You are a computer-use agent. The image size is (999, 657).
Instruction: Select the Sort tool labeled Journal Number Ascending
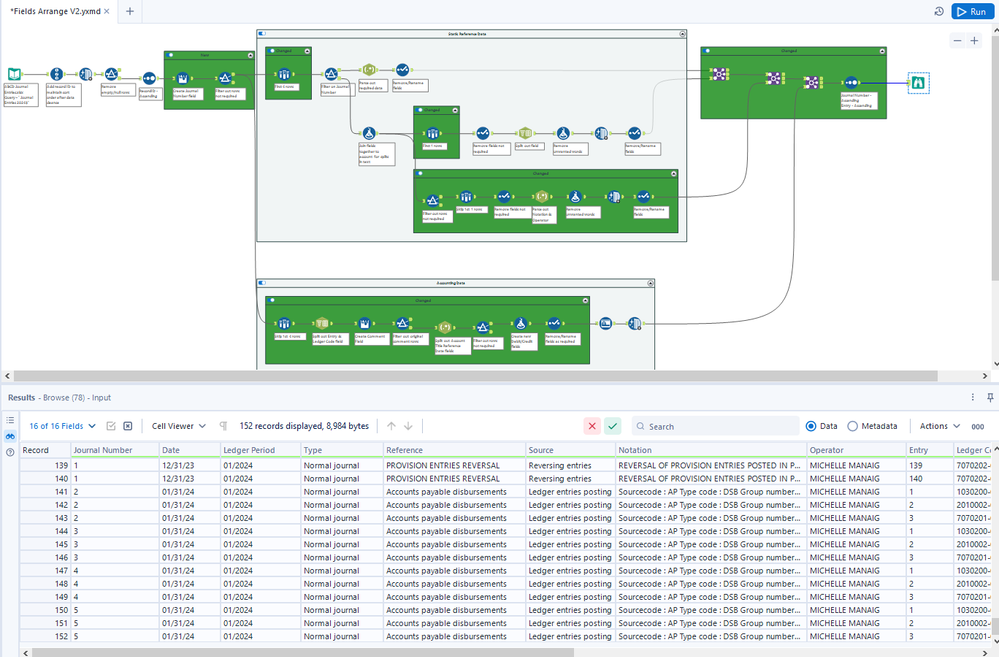(852, 82)
